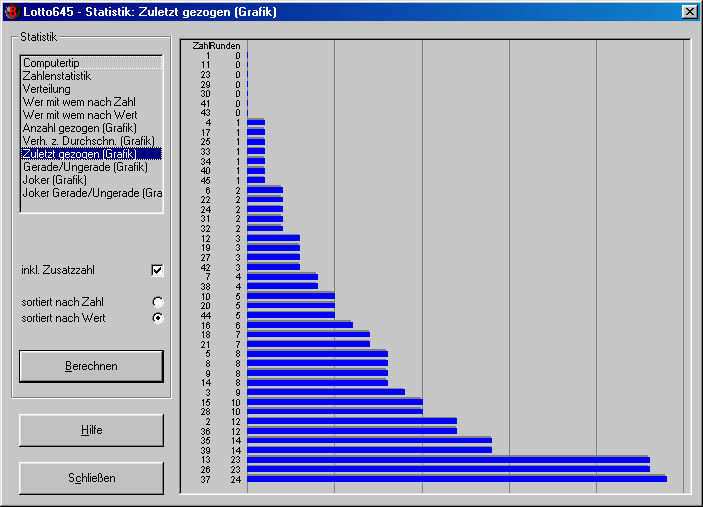Click number 28 label in Zahl column
This screenshot has width=703, height=507.
(x=205, y=412)
